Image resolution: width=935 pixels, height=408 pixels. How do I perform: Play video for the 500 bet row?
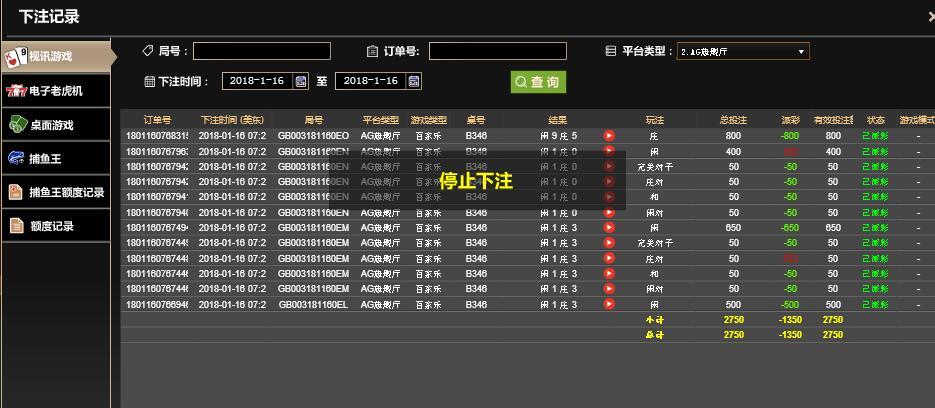609,305
